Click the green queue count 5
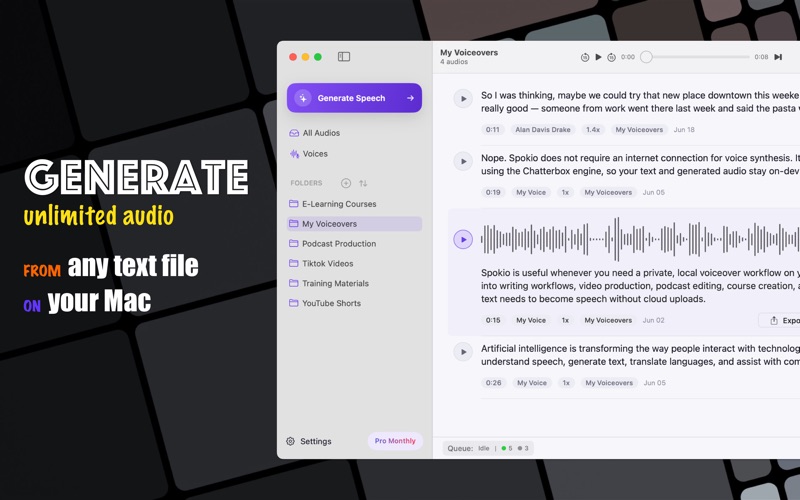The width and height of the screenshot is (800, 500). [x=507, y=448]
